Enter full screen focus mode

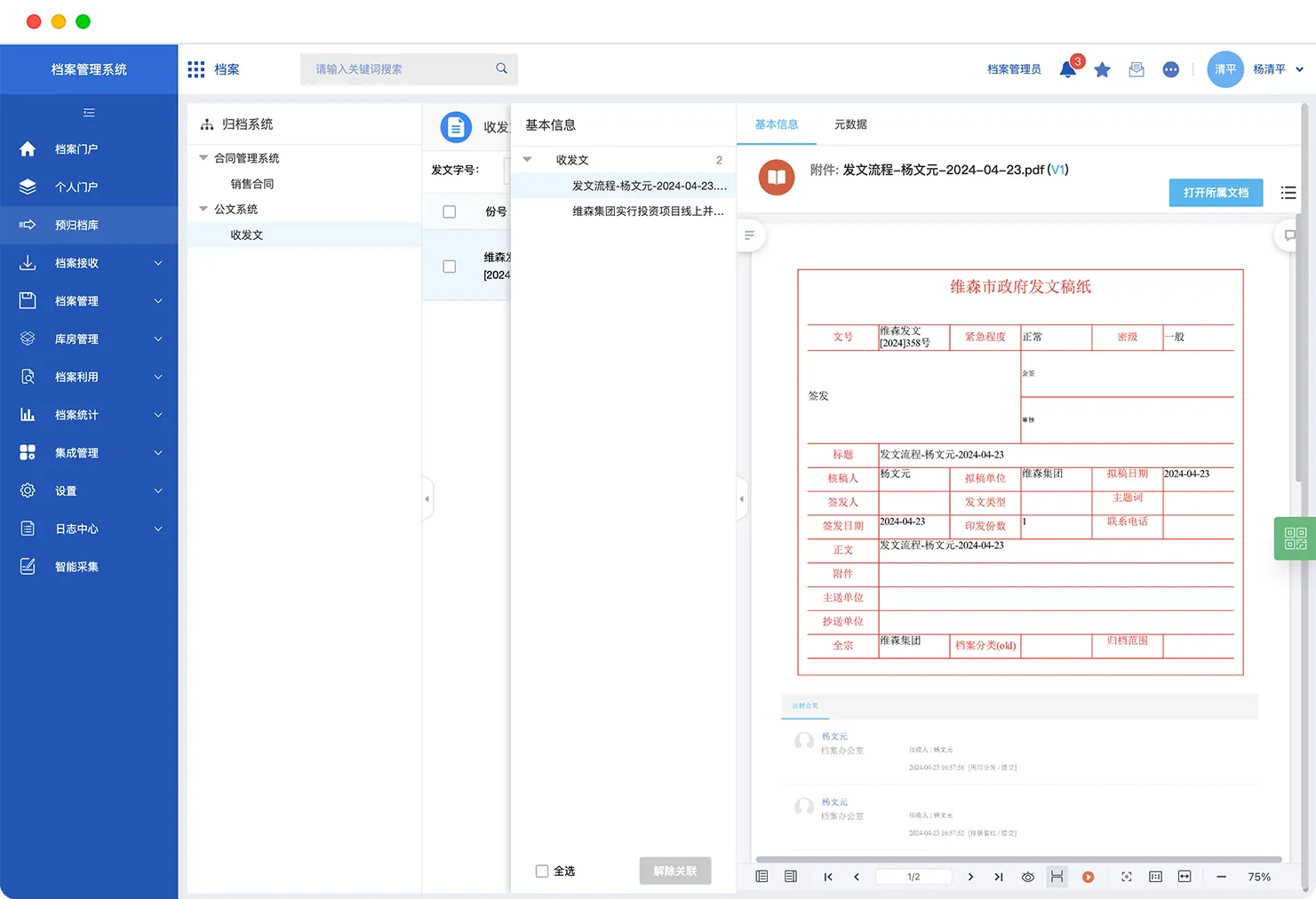pyautogui.click(x=1127, y=877)
